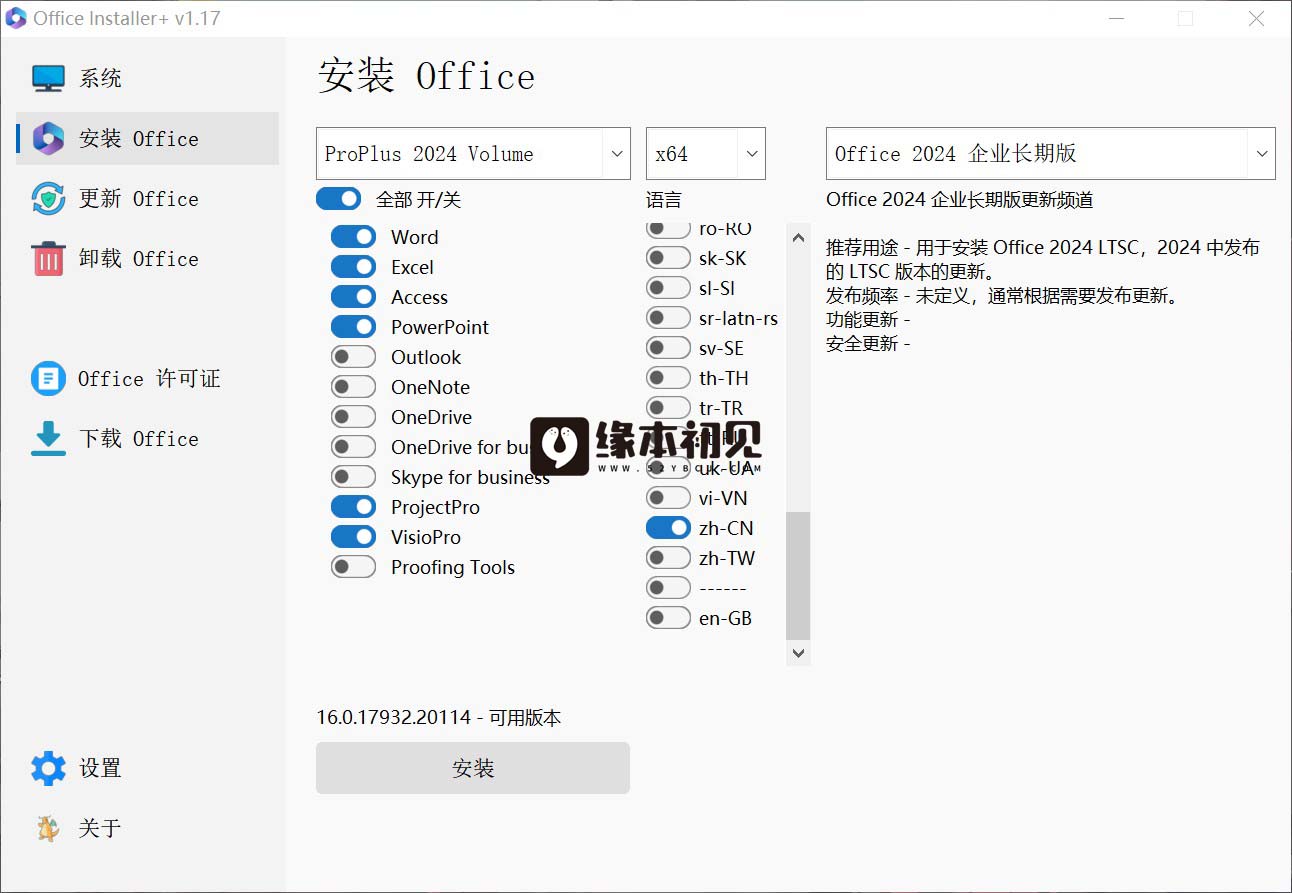The height and width of the screenshot is (893, 1292).
Task: Turn on sl-SI language toggle
Action: click(668, 288)
